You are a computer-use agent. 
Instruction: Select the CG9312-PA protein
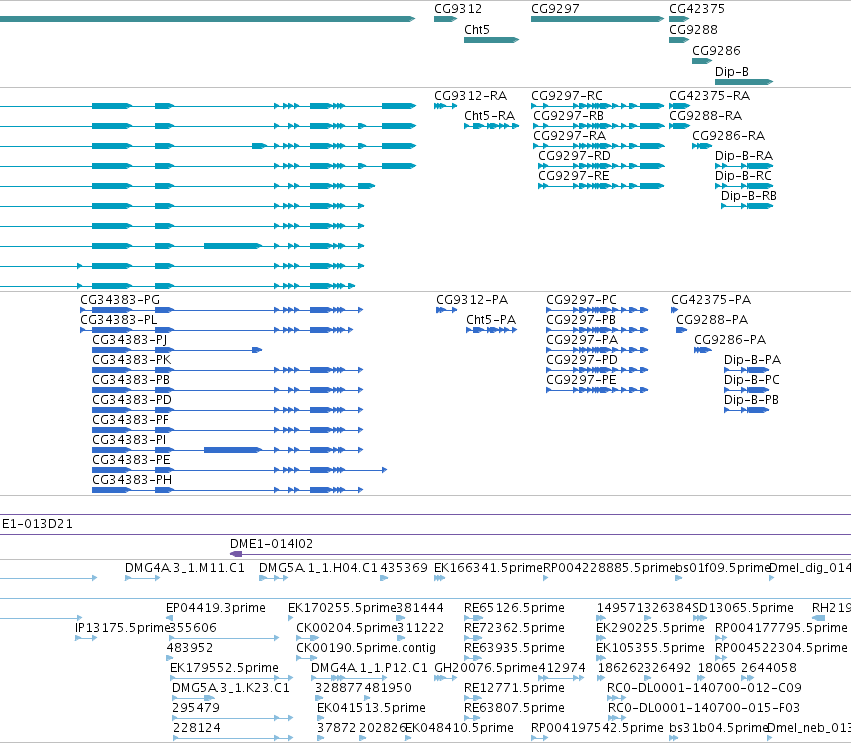[x=472, y=300]
